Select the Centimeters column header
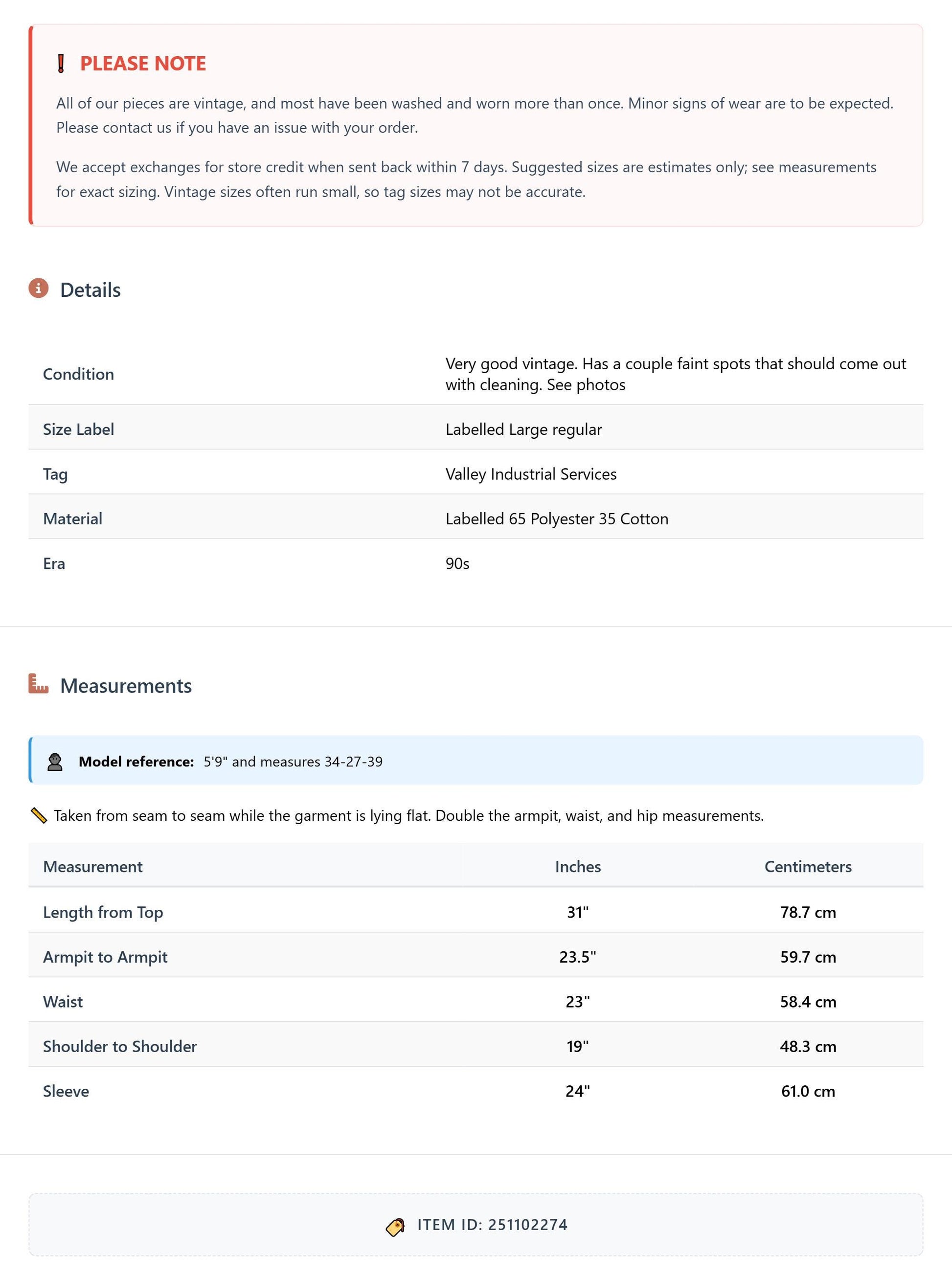Screen dimensions: 952x1280 [808, 866]
